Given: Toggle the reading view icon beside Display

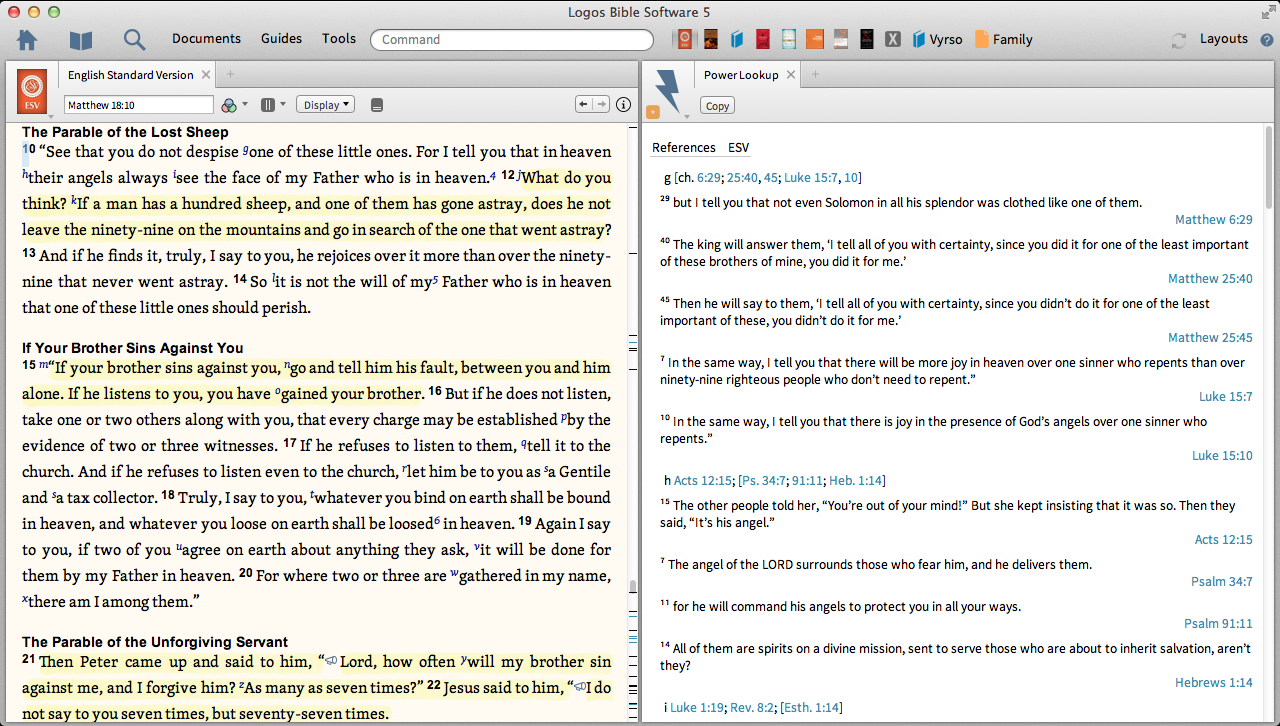Looking at the screenshot, I should [377, 105].
